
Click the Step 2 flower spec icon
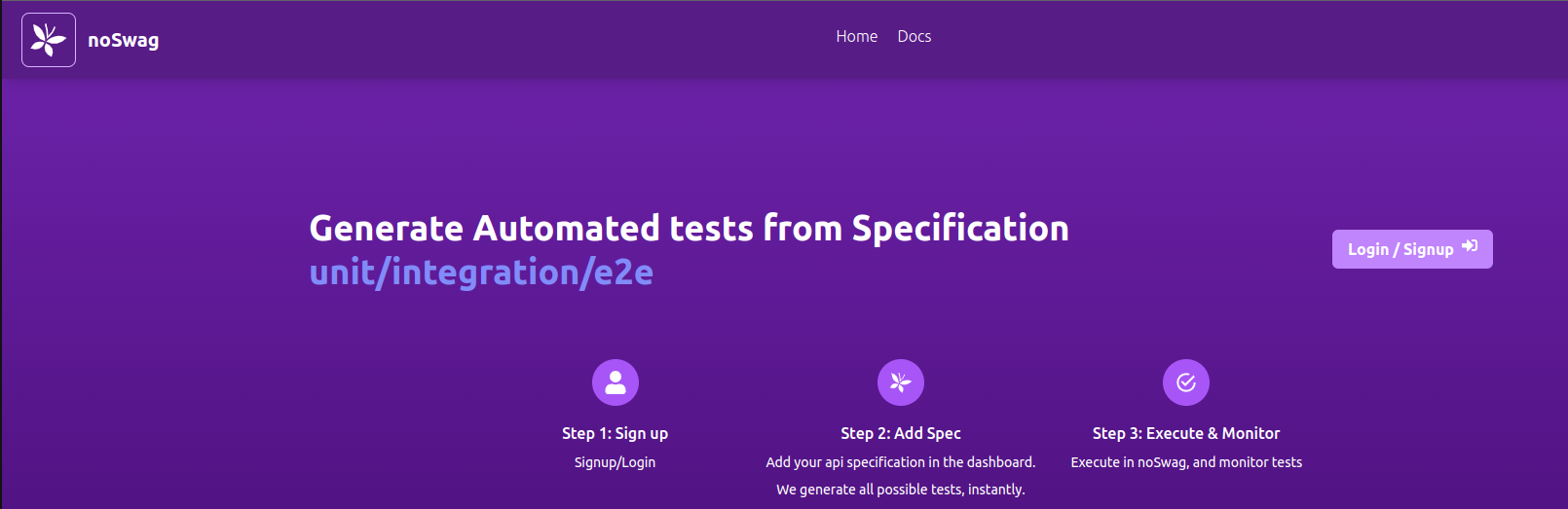point(901,382)
